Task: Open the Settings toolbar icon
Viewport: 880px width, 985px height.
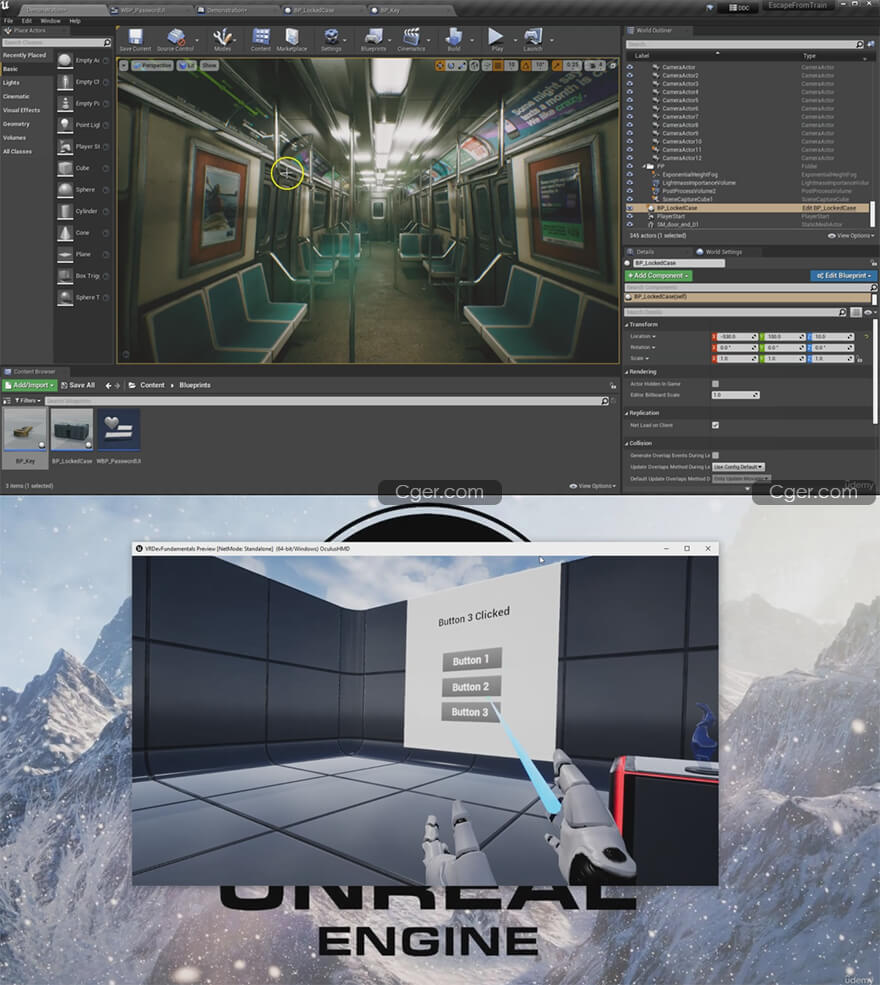Action: pos(331,38)
